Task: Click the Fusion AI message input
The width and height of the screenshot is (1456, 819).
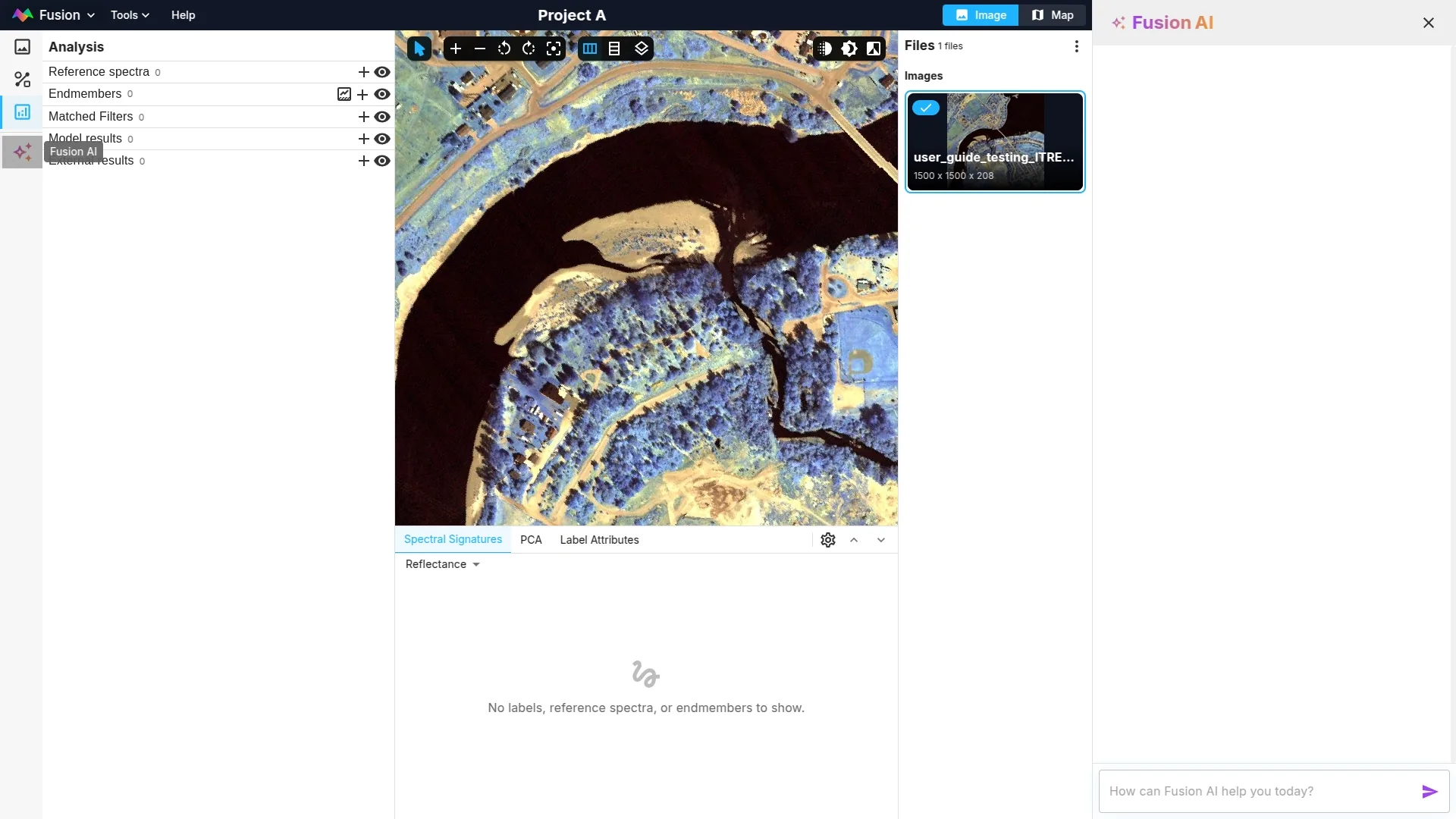Action: (x=1259, y=791)
